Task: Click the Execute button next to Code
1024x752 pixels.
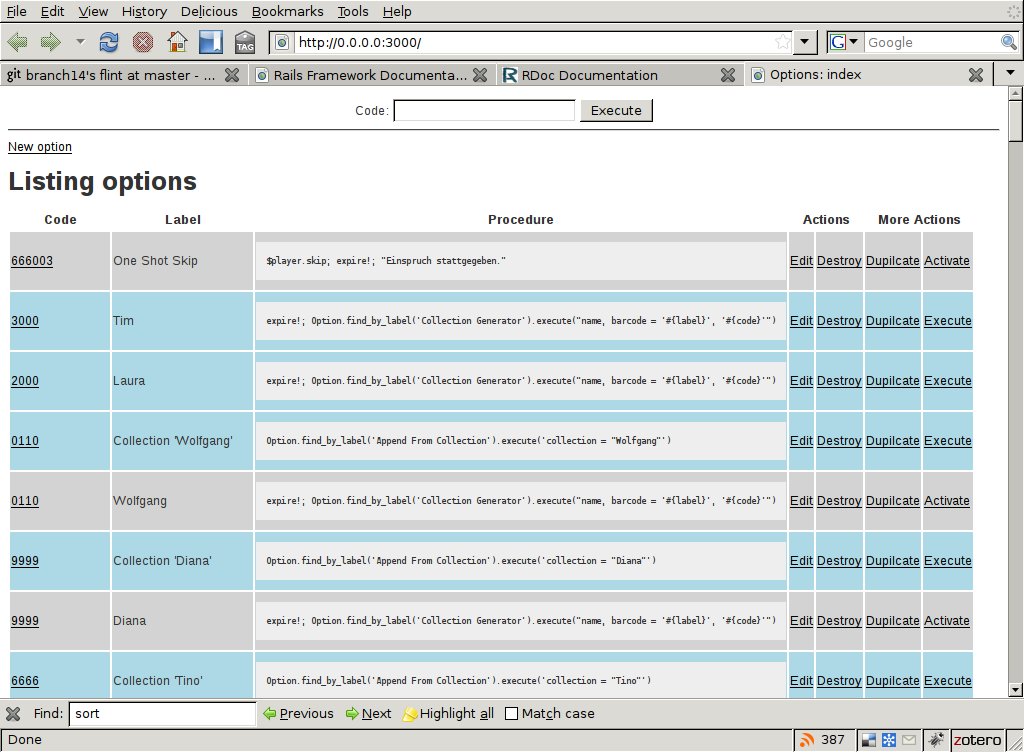Action: tap(616, 110)
